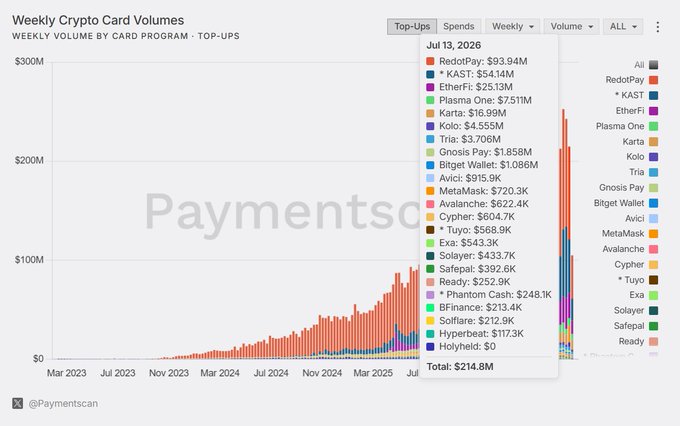
Task: Toggle Kolo legend color swatch
Action: coord(654,157)
